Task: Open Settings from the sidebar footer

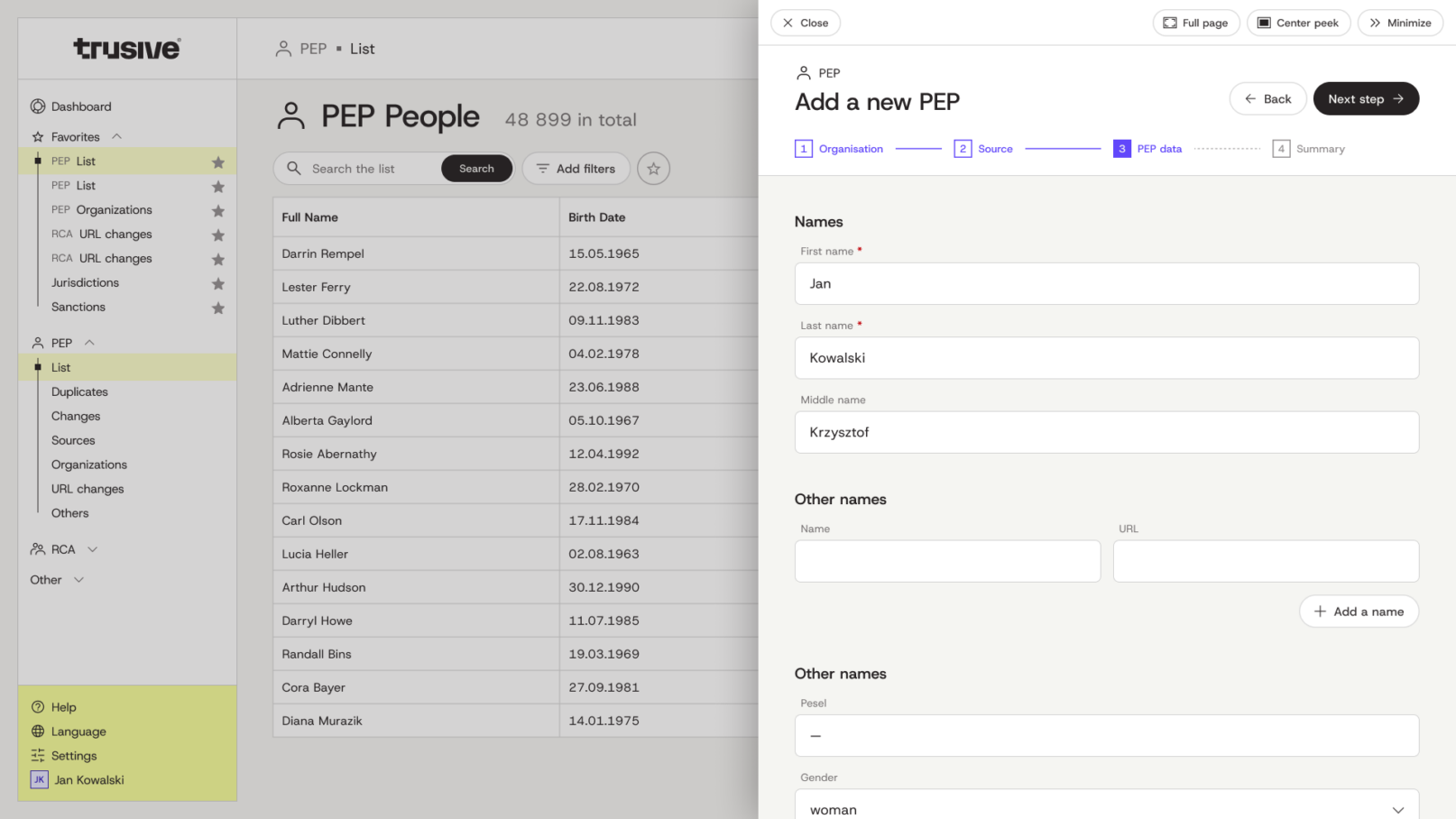Action: (x=73, y=756)
